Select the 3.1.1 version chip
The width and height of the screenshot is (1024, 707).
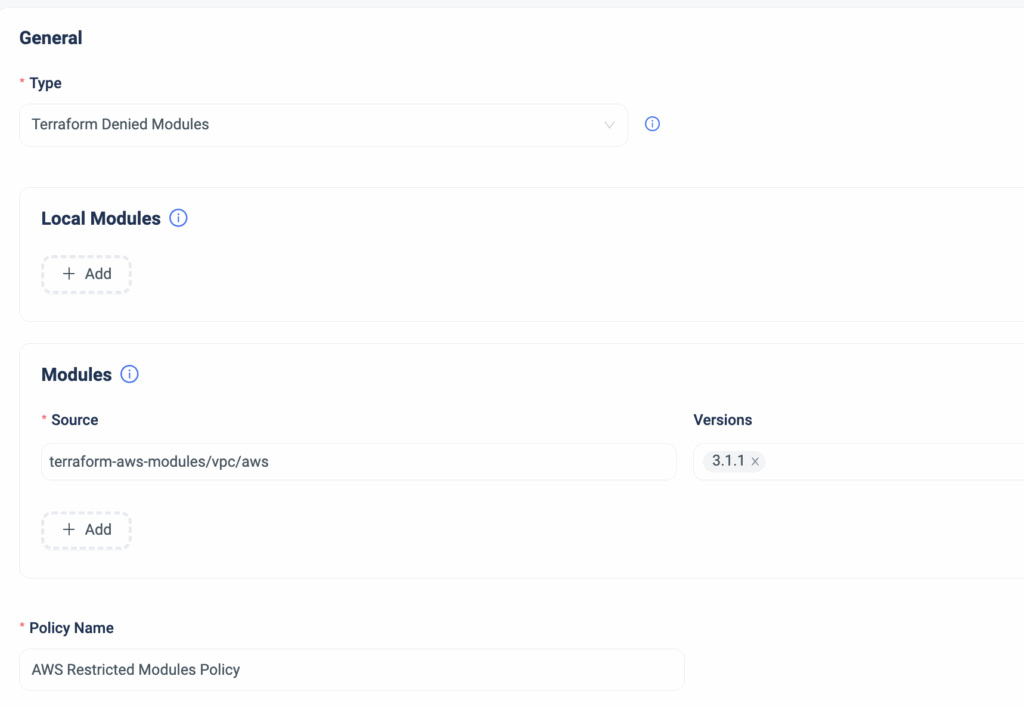click(727, 461)
